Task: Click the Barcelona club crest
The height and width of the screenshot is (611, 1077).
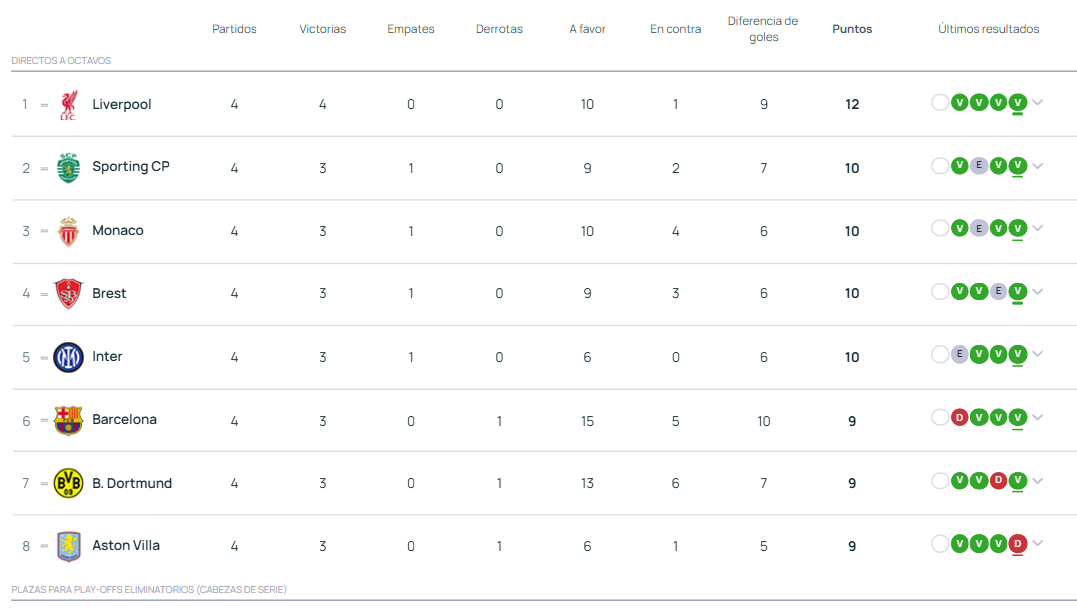Action: click(68, 420)
